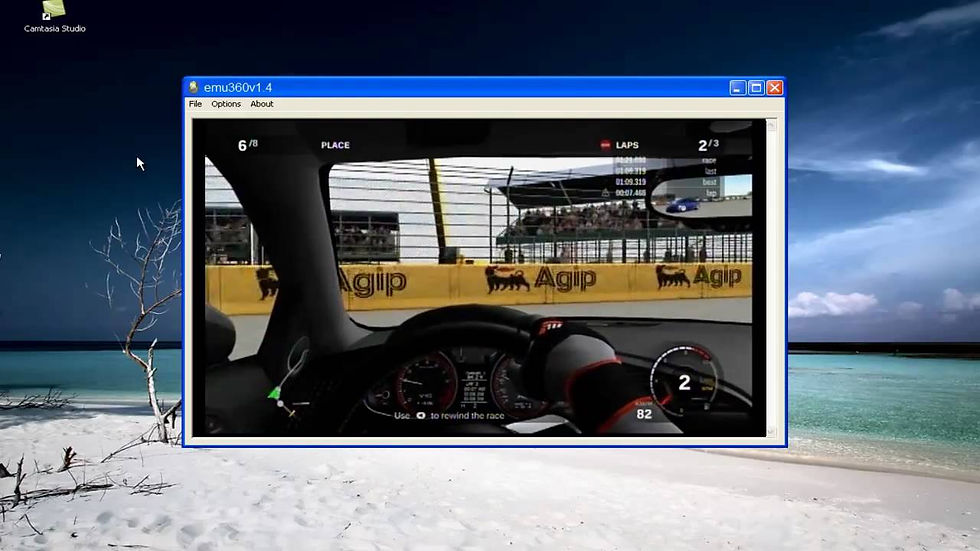Click the rewind button icon in hint text

(x=421, y=415)
